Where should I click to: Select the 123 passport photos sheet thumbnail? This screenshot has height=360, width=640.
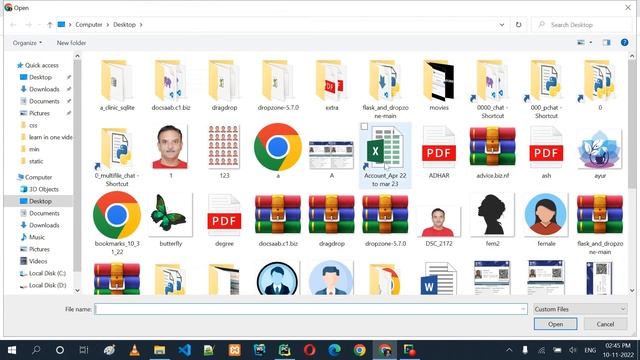pos(224,152)
